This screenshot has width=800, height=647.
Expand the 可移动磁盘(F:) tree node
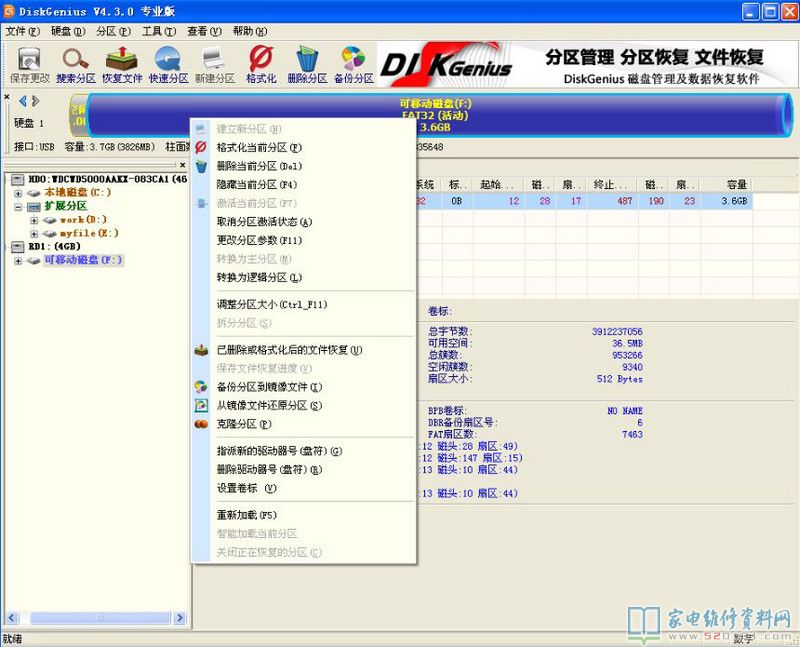18,261
